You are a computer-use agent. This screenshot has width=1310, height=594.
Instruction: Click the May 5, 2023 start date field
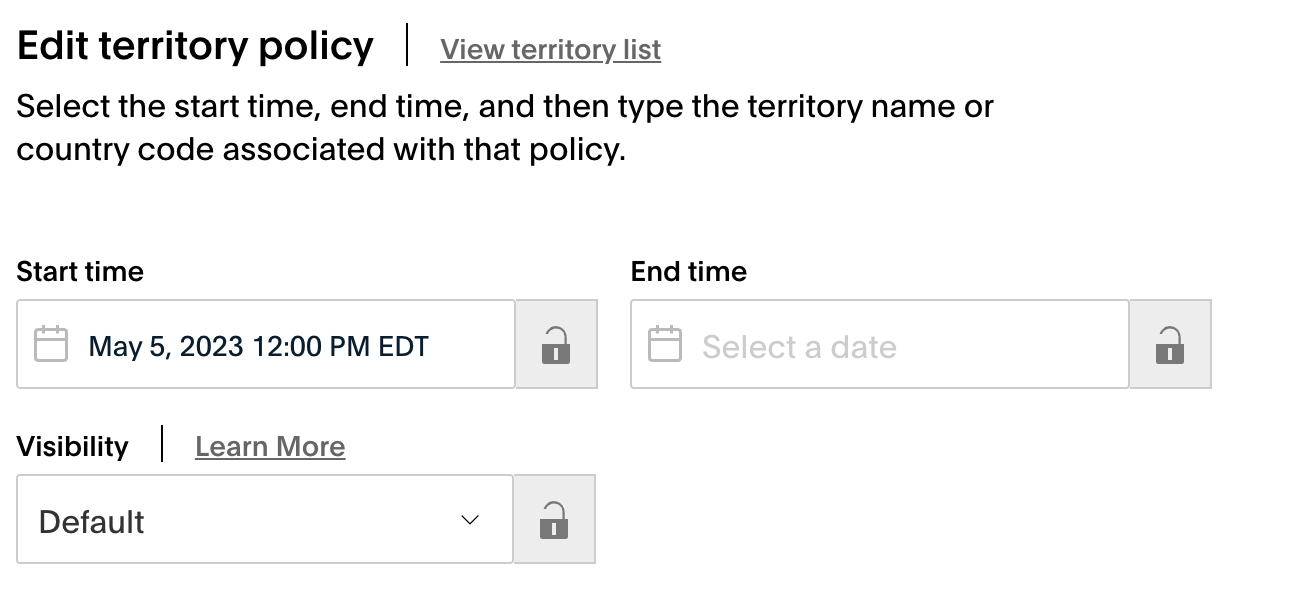(x=266, y=344)
